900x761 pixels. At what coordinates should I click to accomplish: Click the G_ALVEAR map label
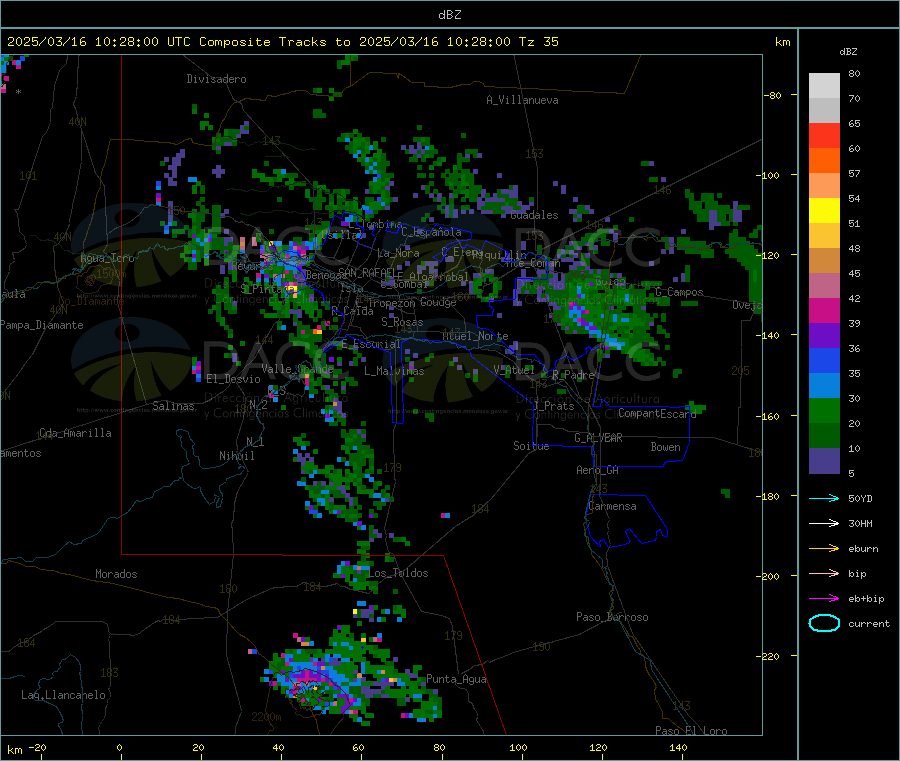tap(598, 438)
